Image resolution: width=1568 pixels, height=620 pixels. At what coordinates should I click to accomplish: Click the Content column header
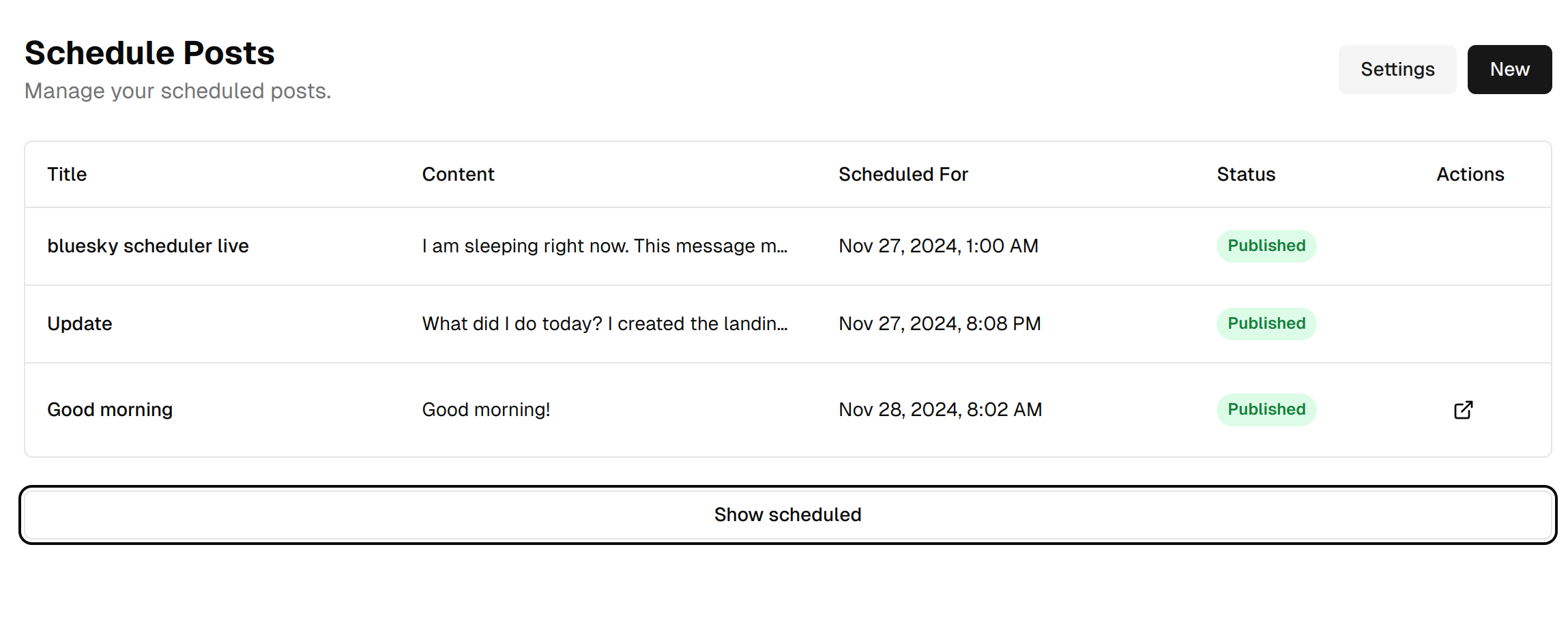[457, 174]
